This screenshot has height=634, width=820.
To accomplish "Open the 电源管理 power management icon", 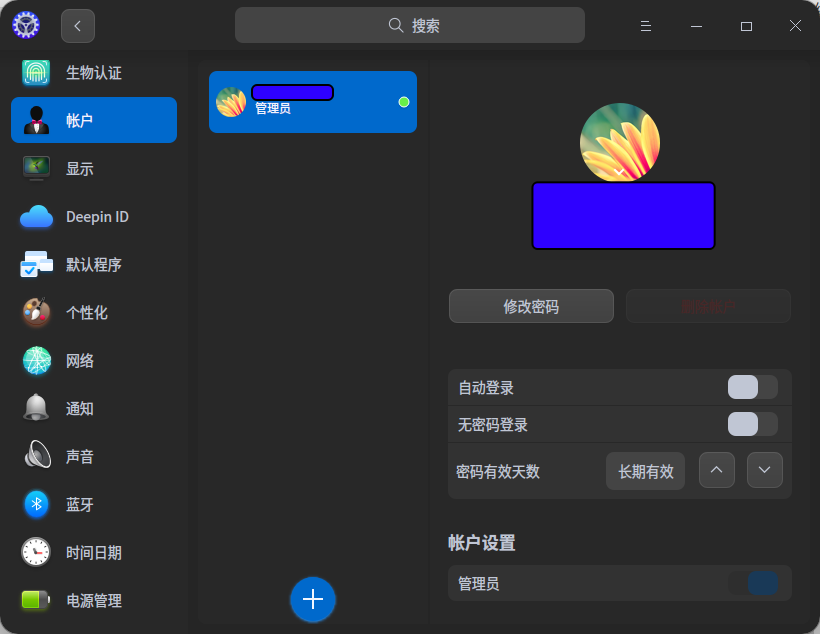I will coord(36,600).
